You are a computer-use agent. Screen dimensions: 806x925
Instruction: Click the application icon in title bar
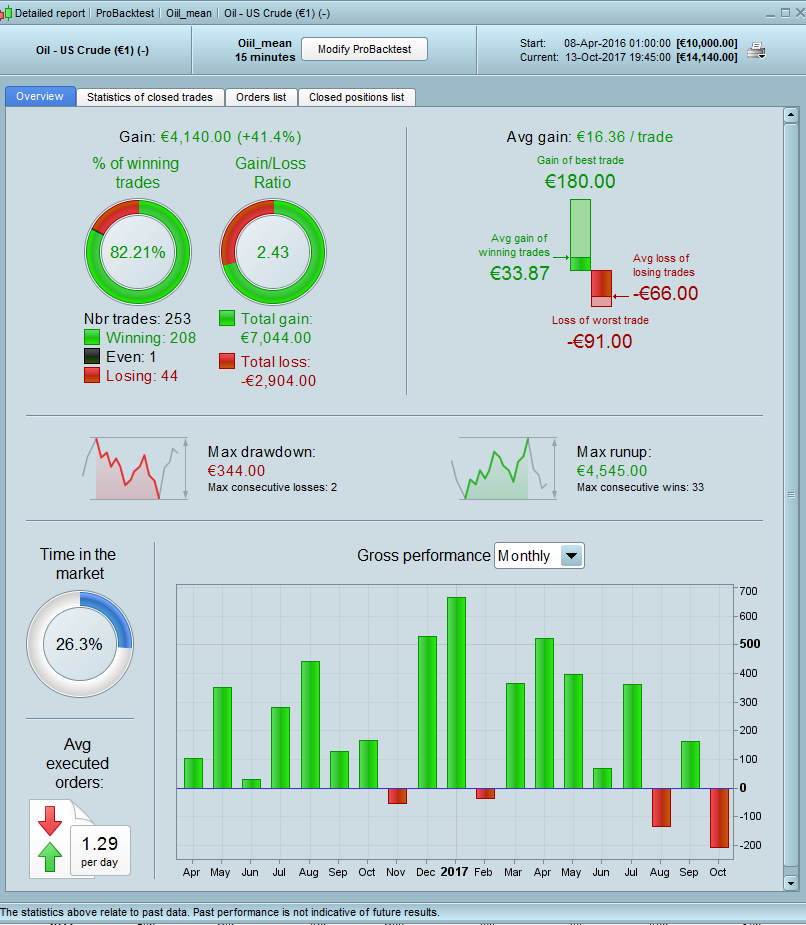click(5, 13)
